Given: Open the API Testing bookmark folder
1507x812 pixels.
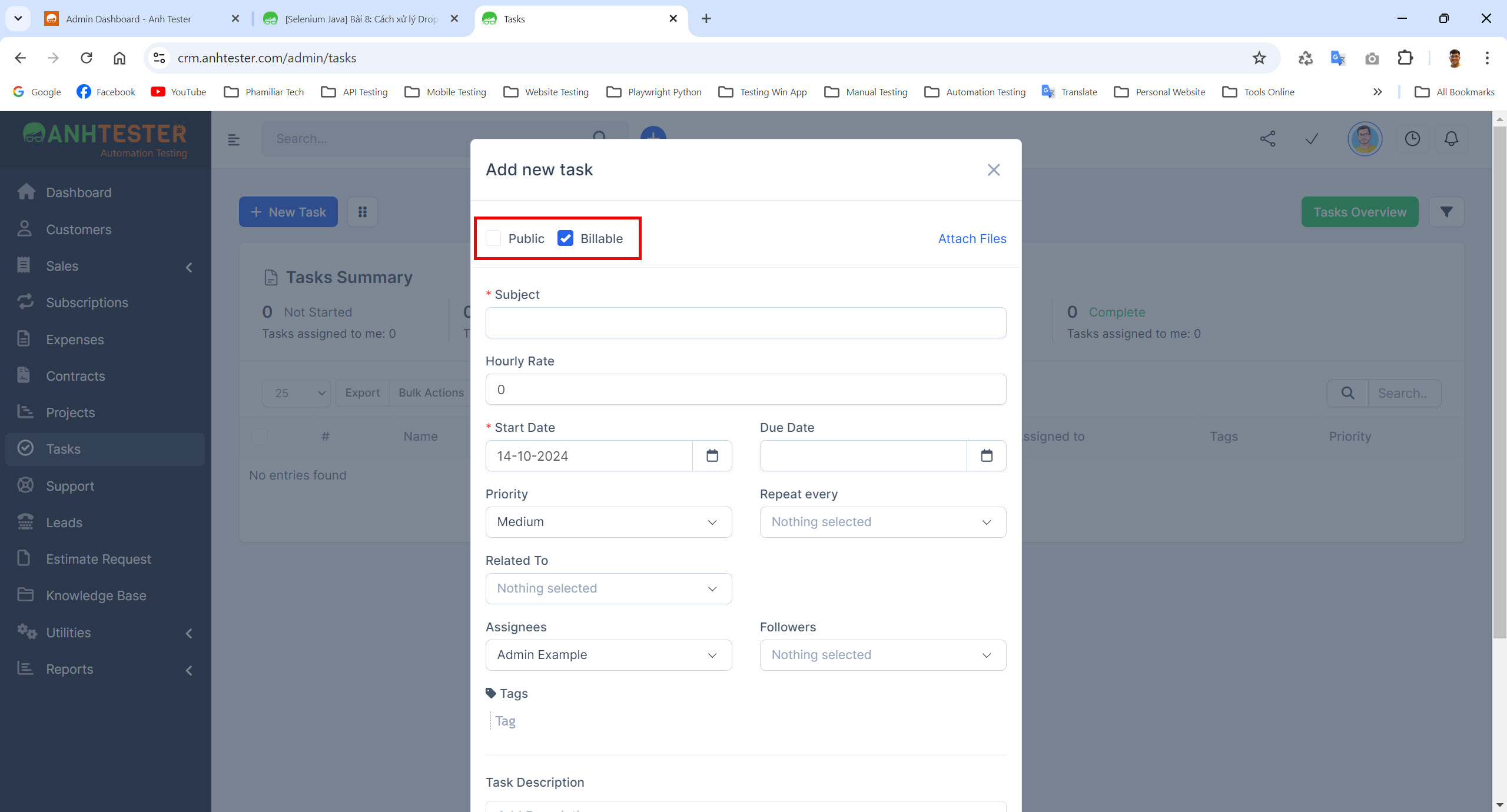Looking at the screenshot, I should coord(354,92).
